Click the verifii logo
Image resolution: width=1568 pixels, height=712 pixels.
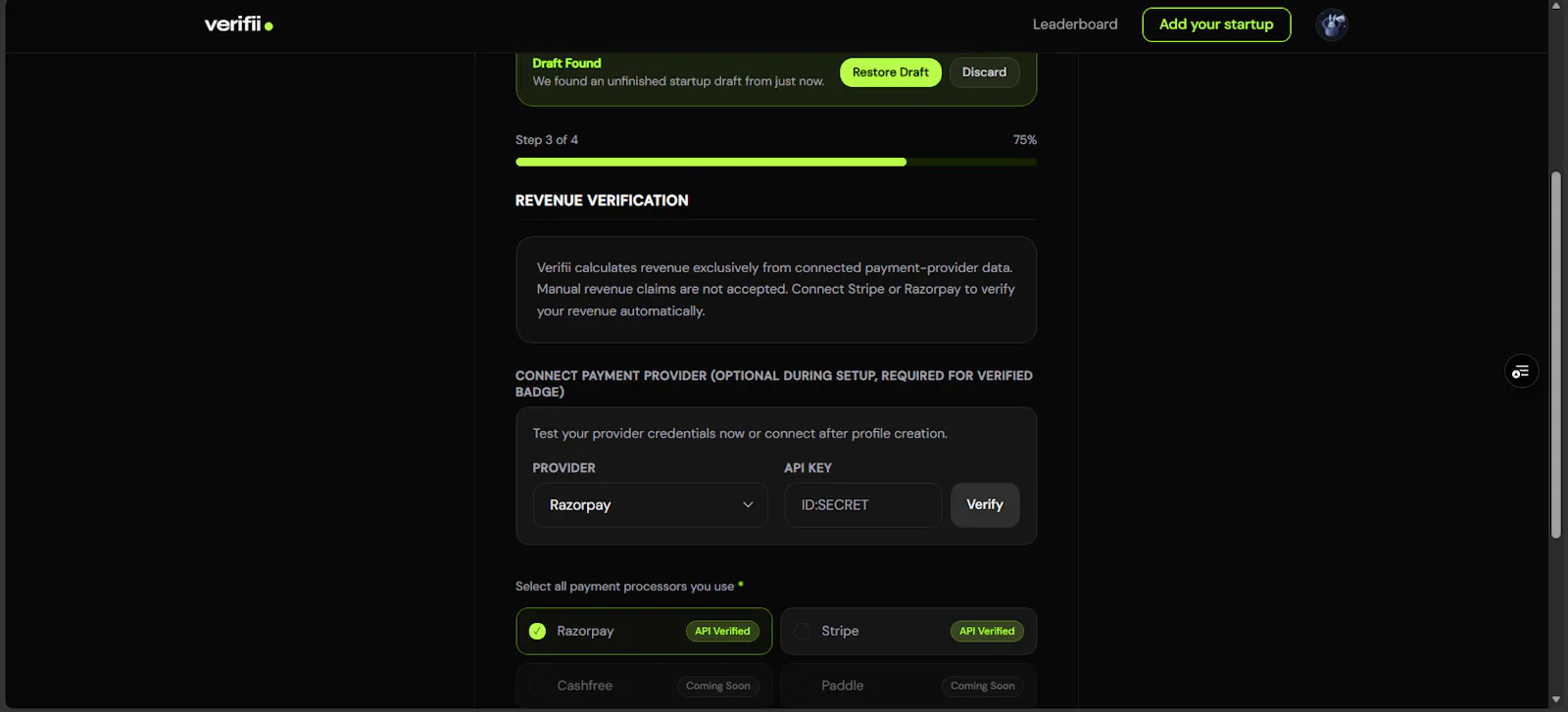point(238,24)
